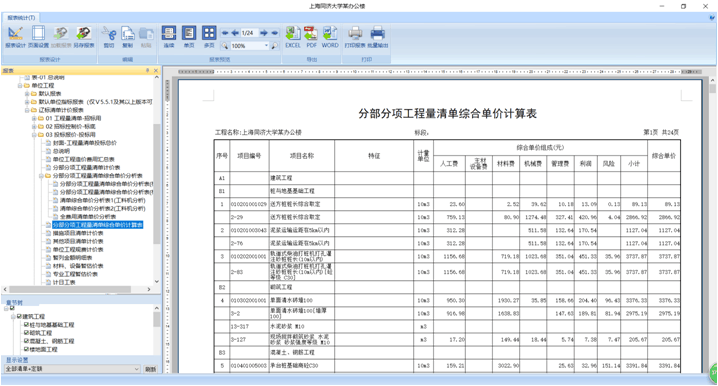Image resolution: width=718 pixels, height=386 pixels.
Task: Toggle the 楼地面工程 checkbox
Action: (27, 349)
